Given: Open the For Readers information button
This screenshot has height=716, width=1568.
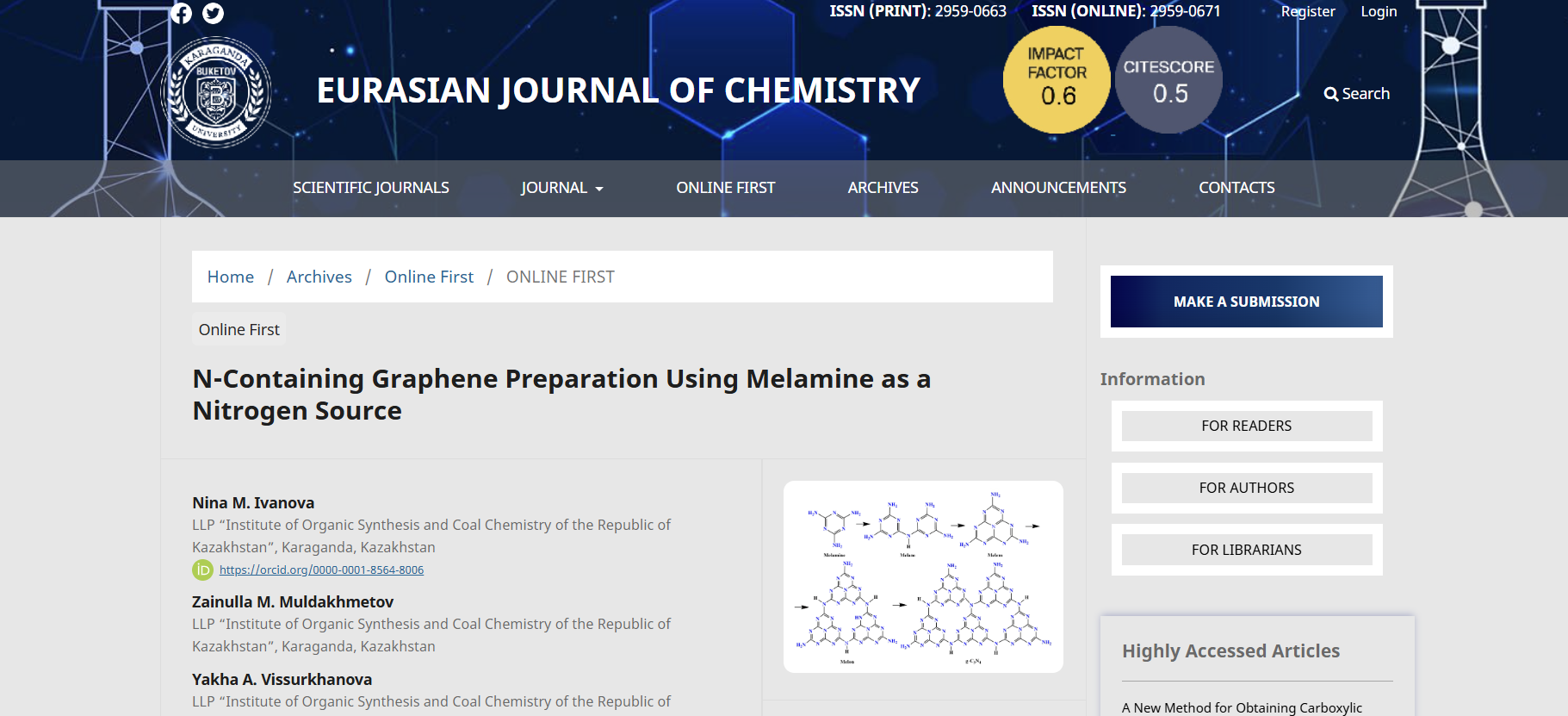Looking at the screenshot, I should point(1246,426).
